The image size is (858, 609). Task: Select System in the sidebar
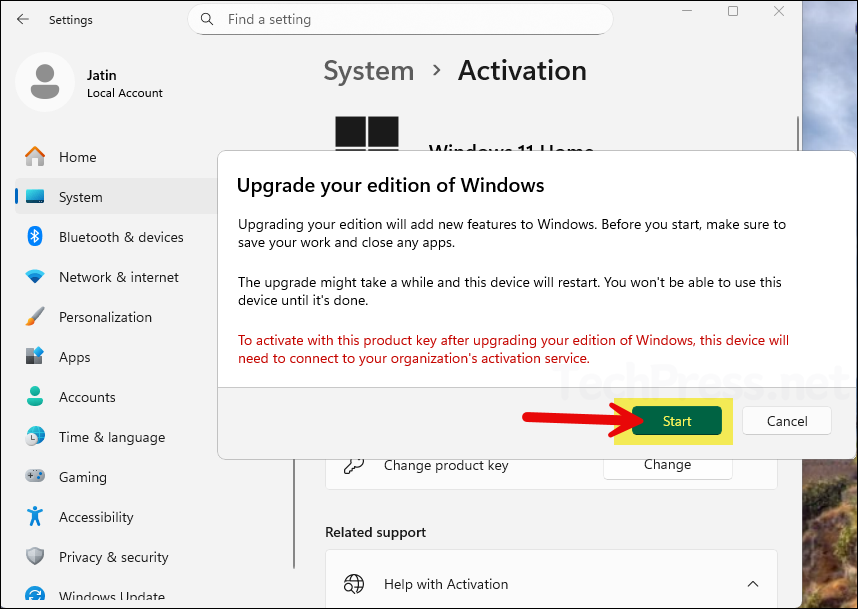click(x=118, y=197)
